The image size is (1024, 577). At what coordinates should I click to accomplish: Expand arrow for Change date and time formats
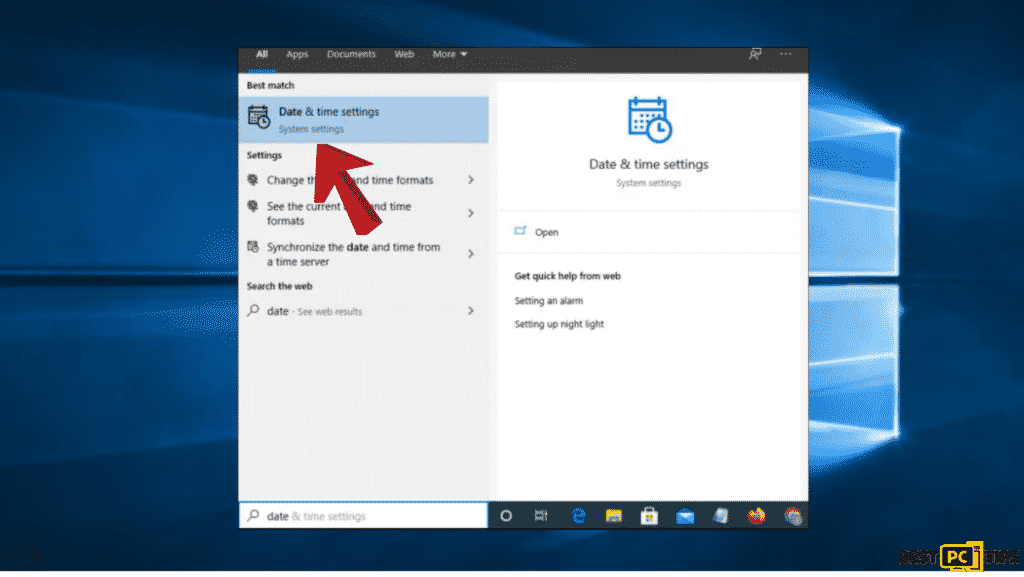470,180
